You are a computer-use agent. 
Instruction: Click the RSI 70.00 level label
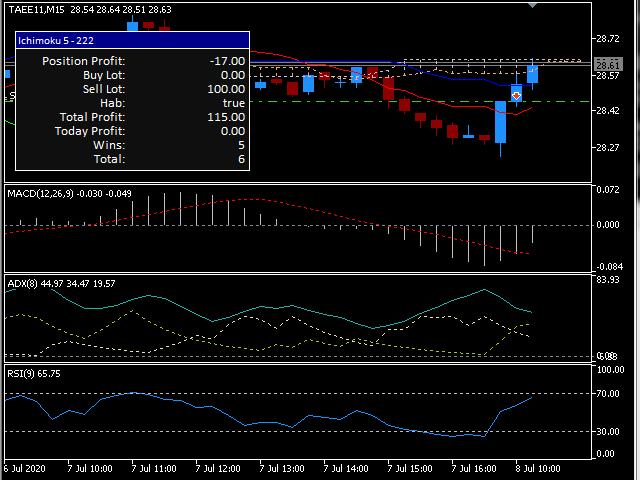click(x=609, y=394)
